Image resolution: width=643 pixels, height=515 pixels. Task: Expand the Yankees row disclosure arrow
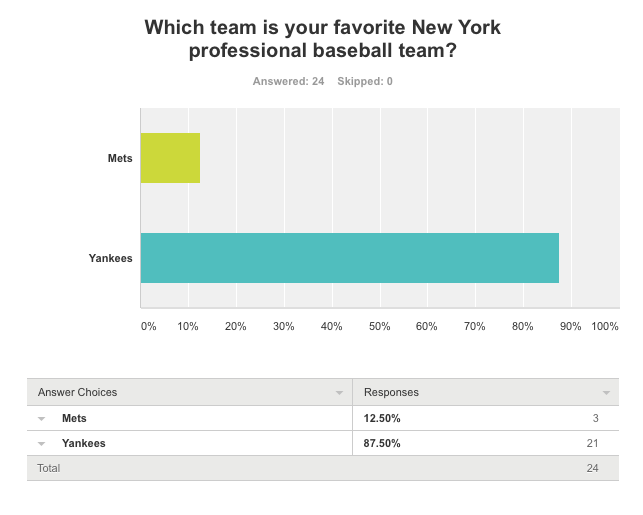[x=43, y=443]
